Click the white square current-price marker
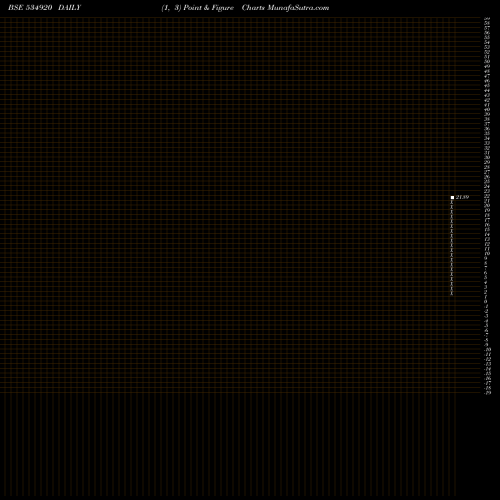The width and height of the screenshot is (500, 500). coord(452,197)
